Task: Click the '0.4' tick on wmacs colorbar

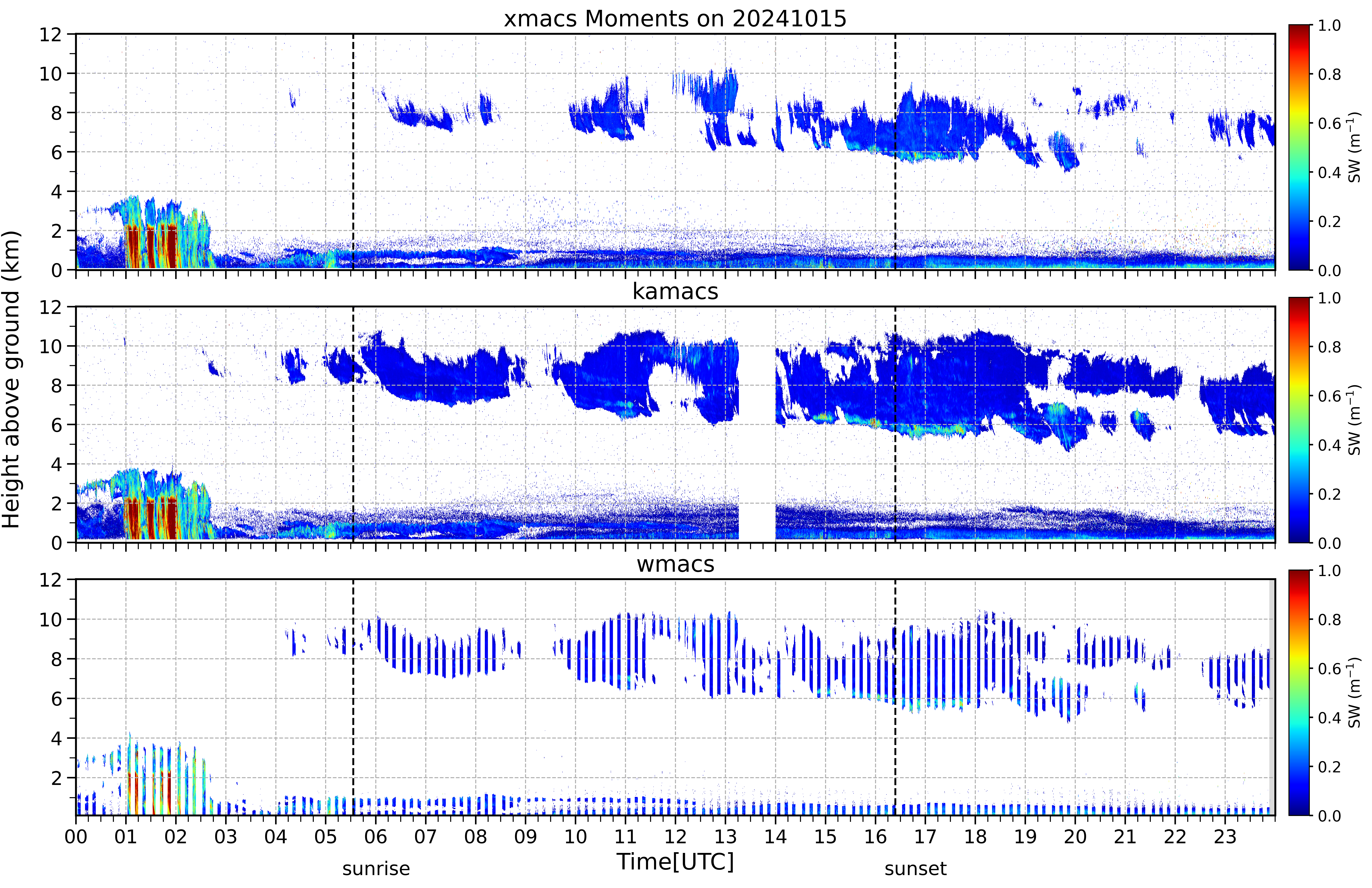Action: [x=1329, y=718]
